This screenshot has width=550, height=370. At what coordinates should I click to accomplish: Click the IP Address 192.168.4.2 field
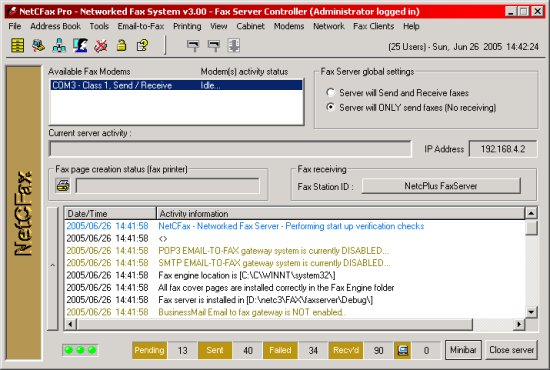[503, 149]
